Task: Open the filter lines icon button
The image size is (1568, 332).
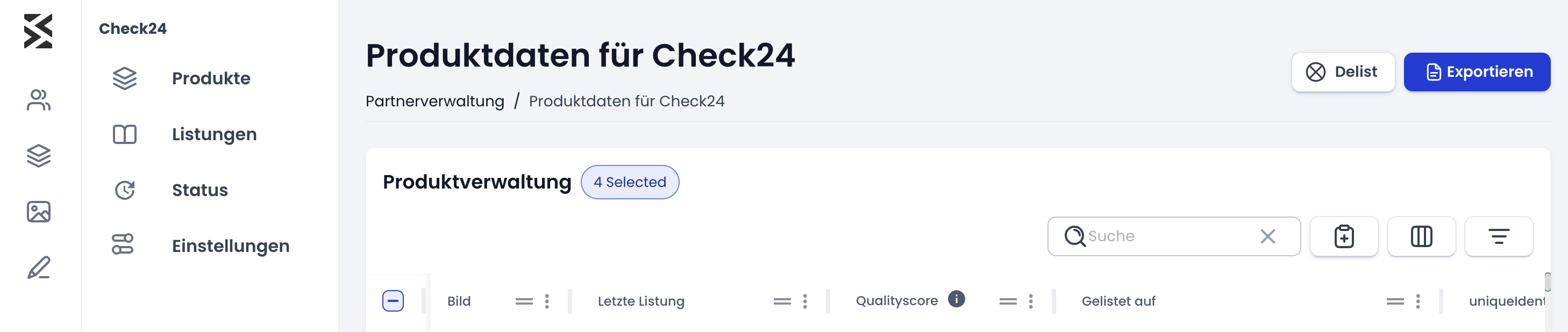Action: pos(1499,236)
